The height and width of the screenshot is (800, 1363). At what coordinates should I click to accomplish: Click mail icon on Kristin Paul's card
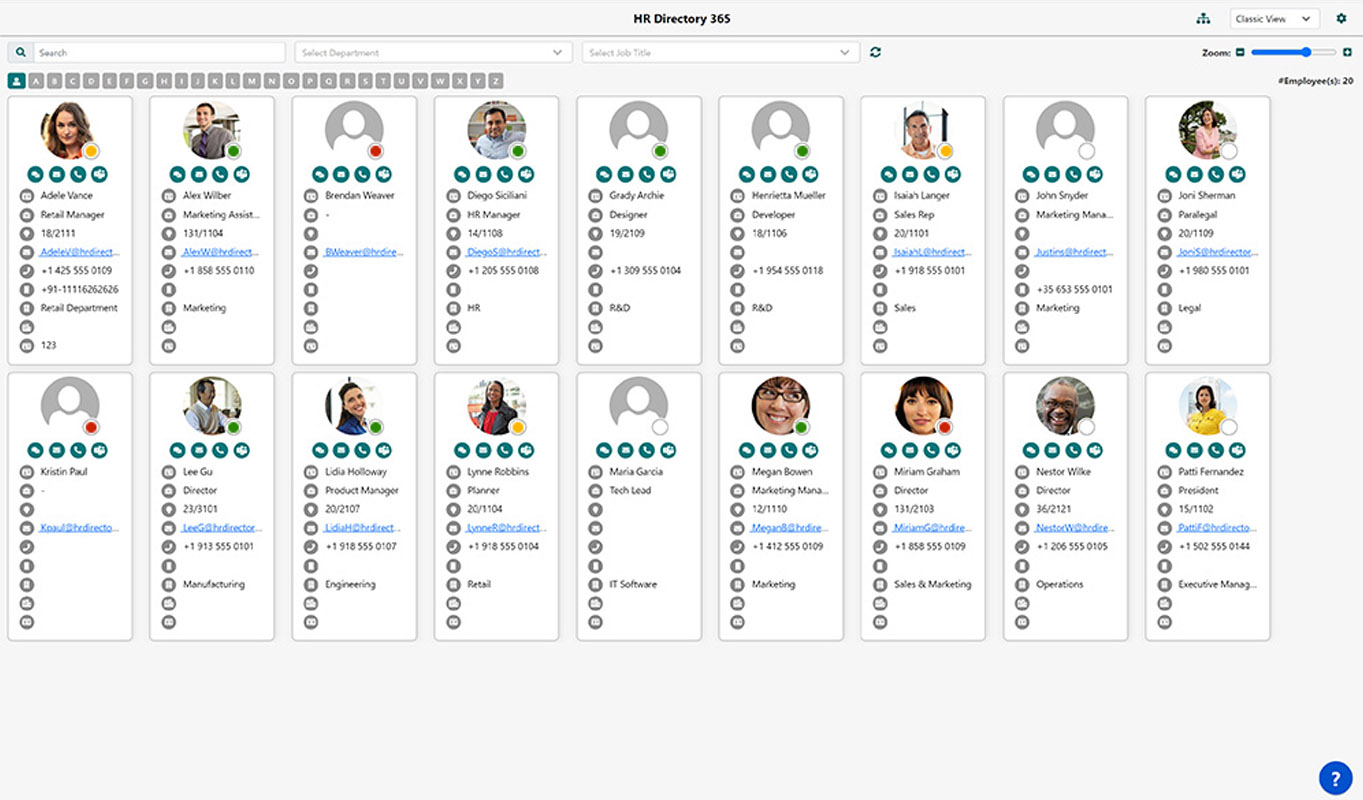point(56,451)
